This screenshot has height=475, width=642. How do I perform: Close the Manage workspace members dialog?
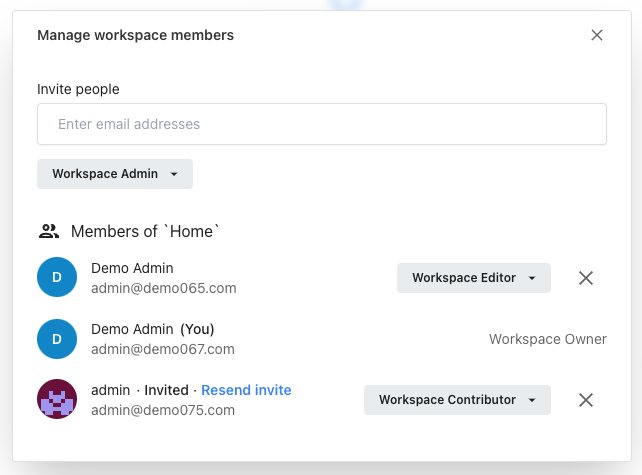point(597,35)
